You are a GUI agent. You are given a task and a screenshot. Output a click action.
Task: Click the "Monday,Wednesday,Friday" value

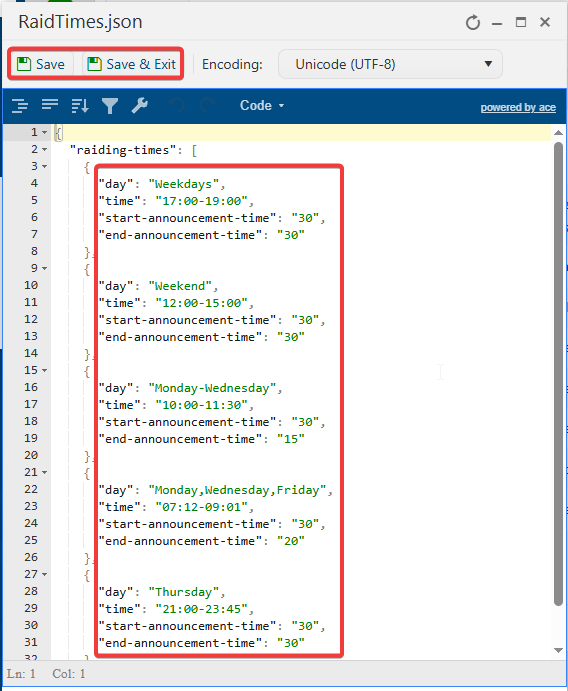238,490
